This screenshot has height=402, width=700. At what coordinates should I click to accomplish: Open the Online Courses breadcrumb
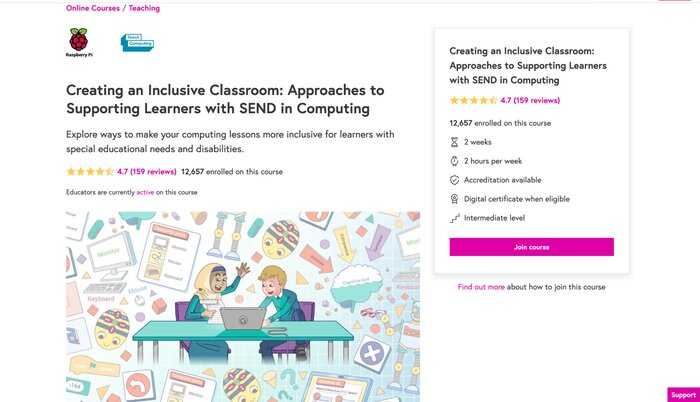point(93,8)
